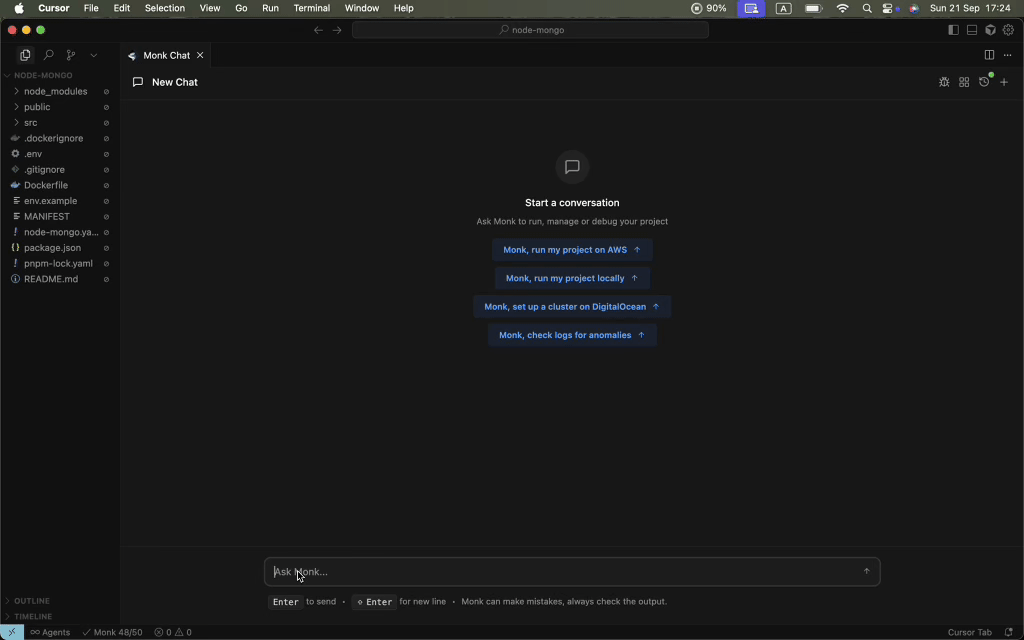Open the cube icon in title bar
Screen dimensions: 1024x640
pyautogui.click(x=991, y=30)
